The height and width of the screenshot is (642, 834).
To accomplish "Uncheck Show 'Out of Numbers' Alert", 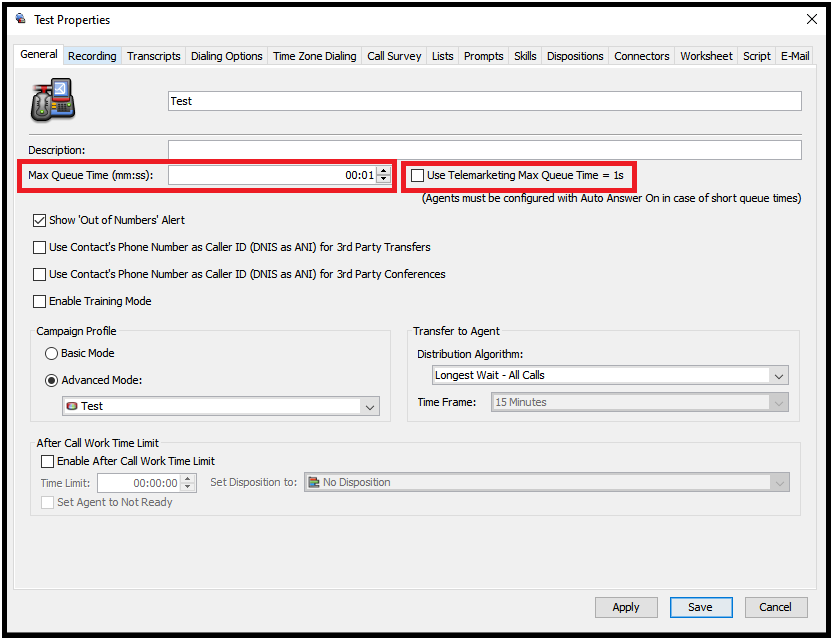I will [39, 220].
